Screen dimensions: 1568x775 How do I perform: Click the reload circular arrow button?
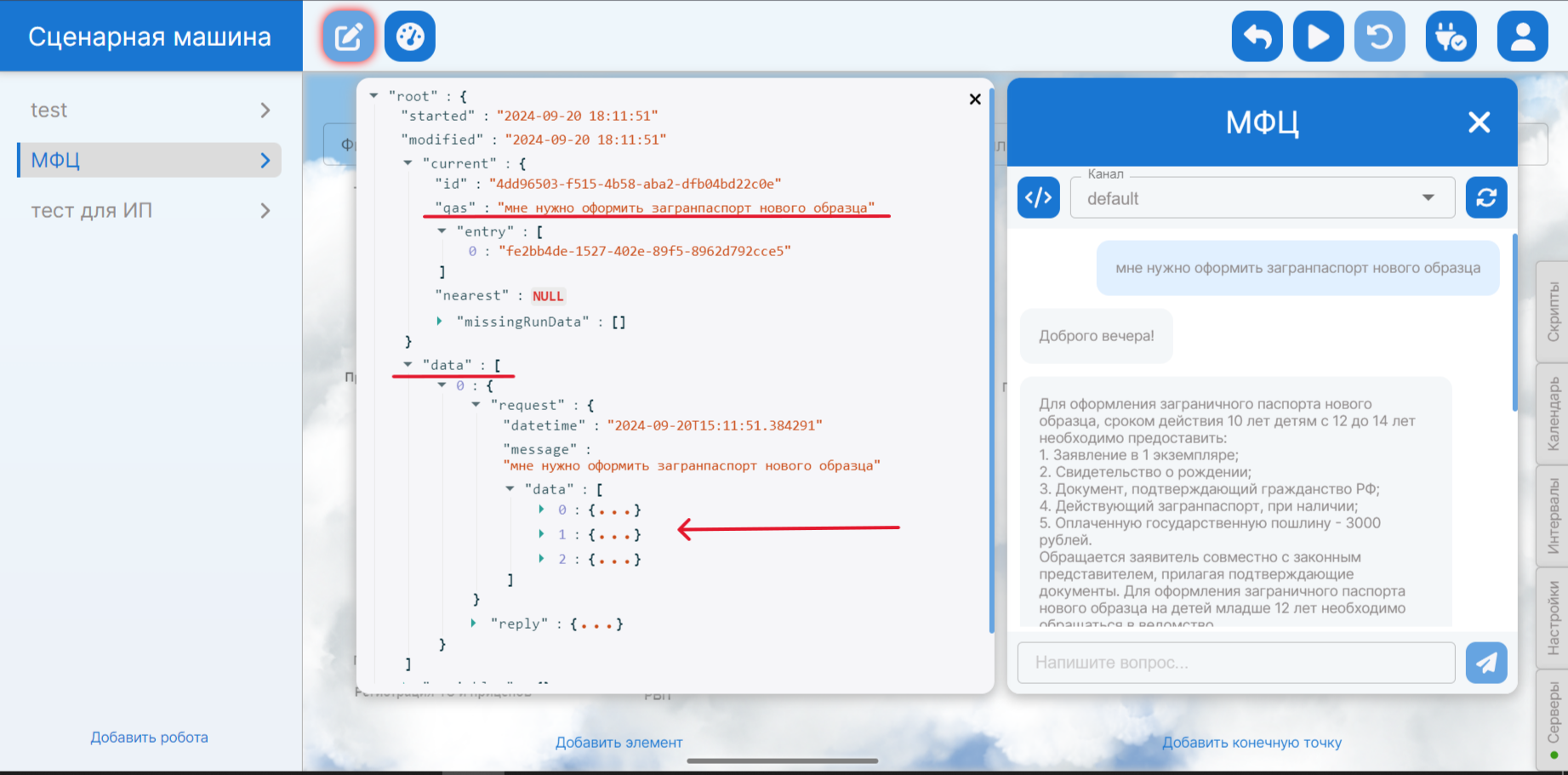coord(1379,37)
